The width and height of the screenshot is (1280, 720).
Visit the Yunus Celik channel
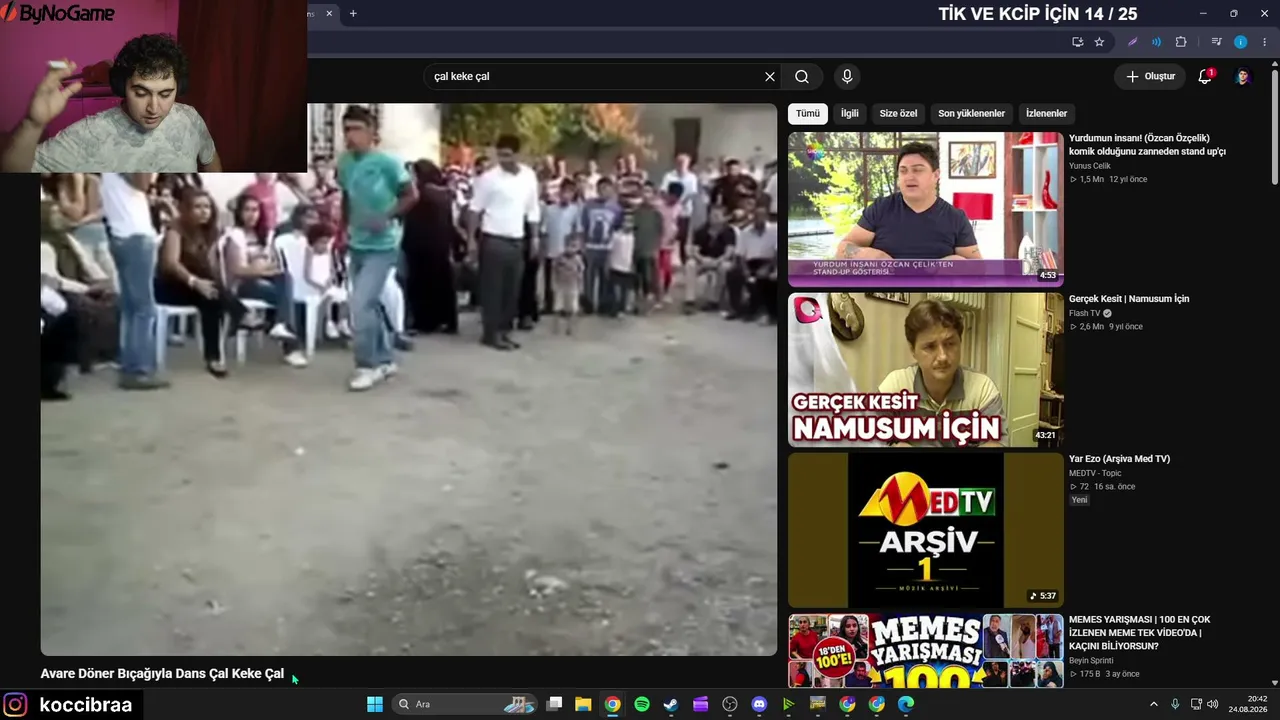[1090, 166]
